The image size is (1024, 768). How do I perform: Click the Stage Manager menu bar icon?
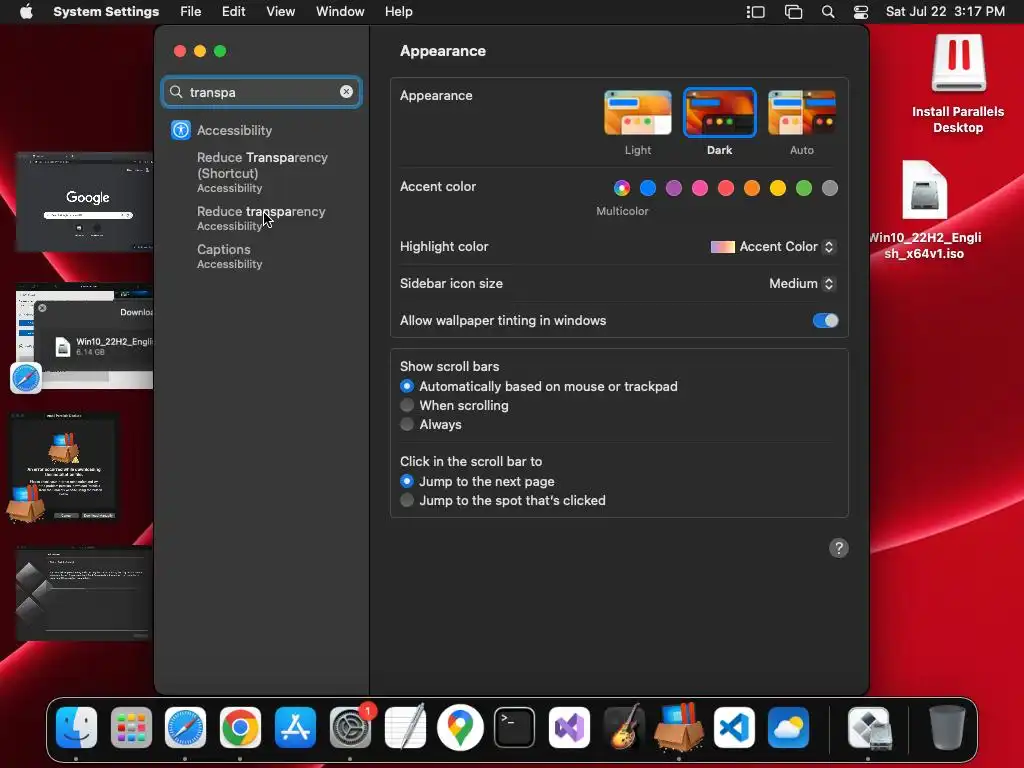tap(756, 12)
